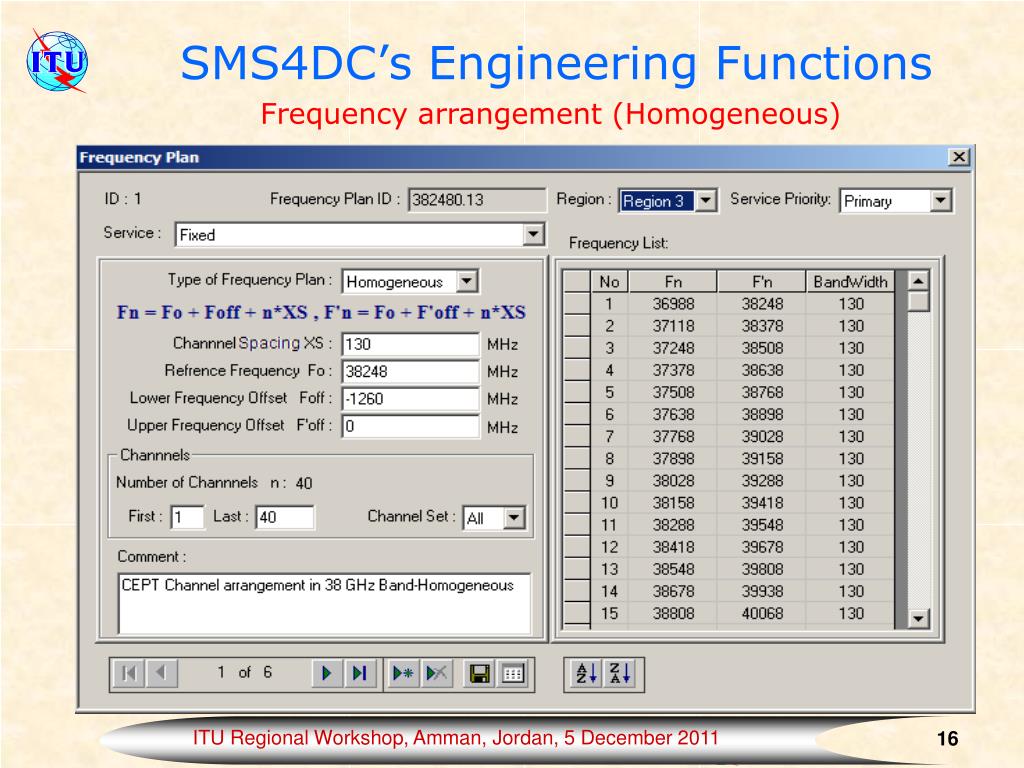1024x768 pixels.
Task: Open the table grid view icon
Action: pyautogui.click(x=513, y=673)
